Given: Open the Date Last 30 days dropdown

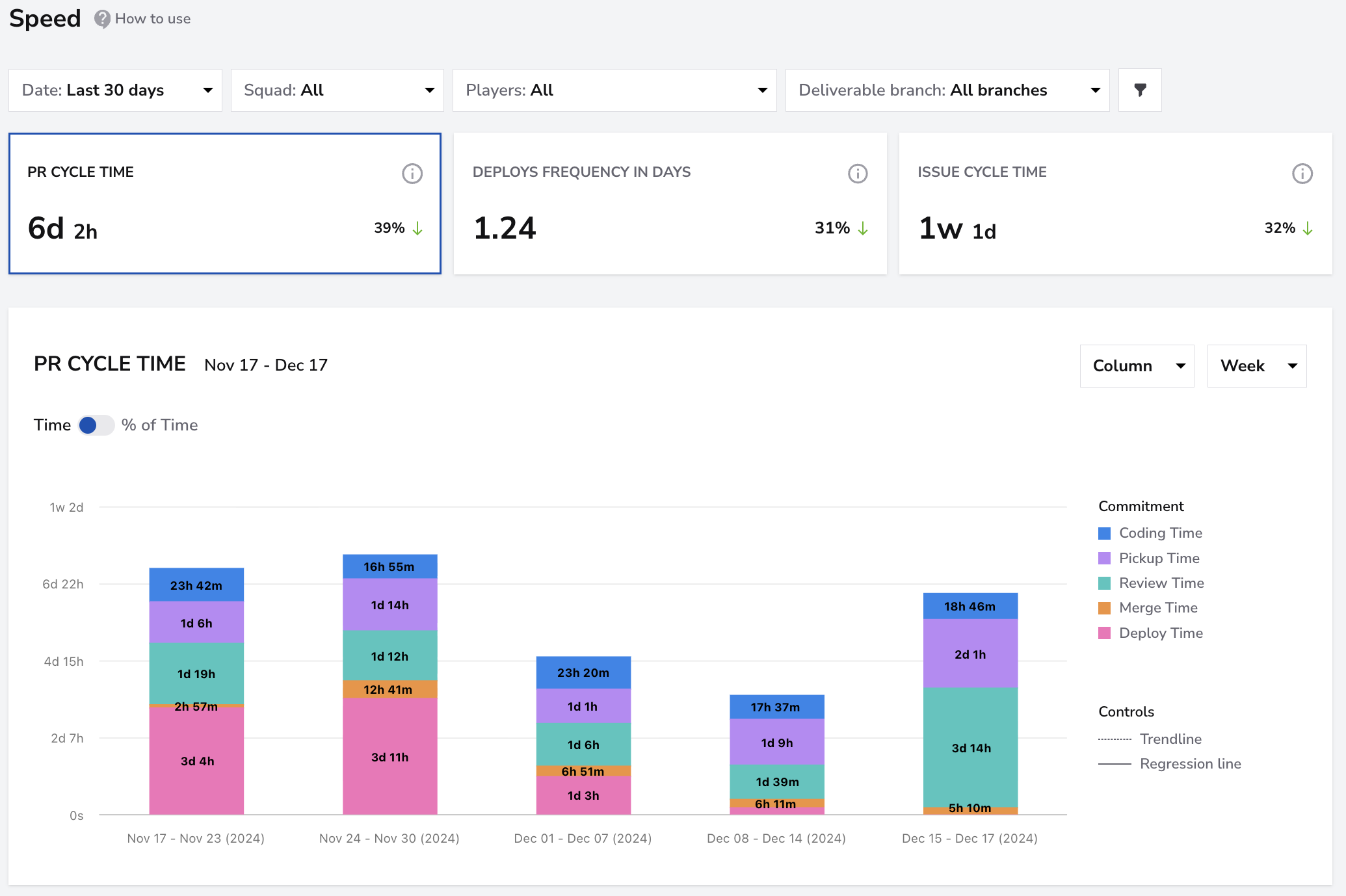Looking at the screenshot, I should point(116,90).
